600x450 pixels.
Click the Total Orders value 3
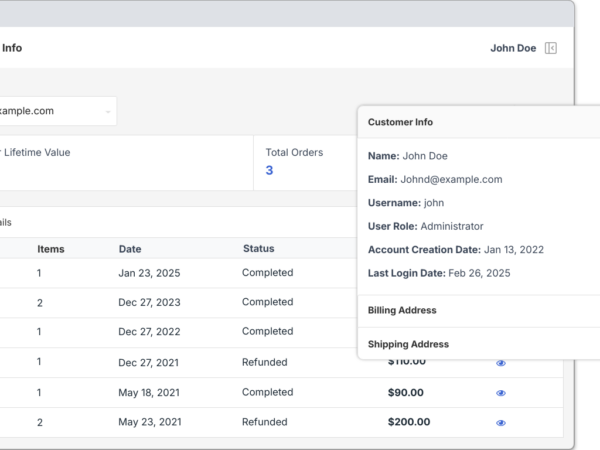pos(269,170)
